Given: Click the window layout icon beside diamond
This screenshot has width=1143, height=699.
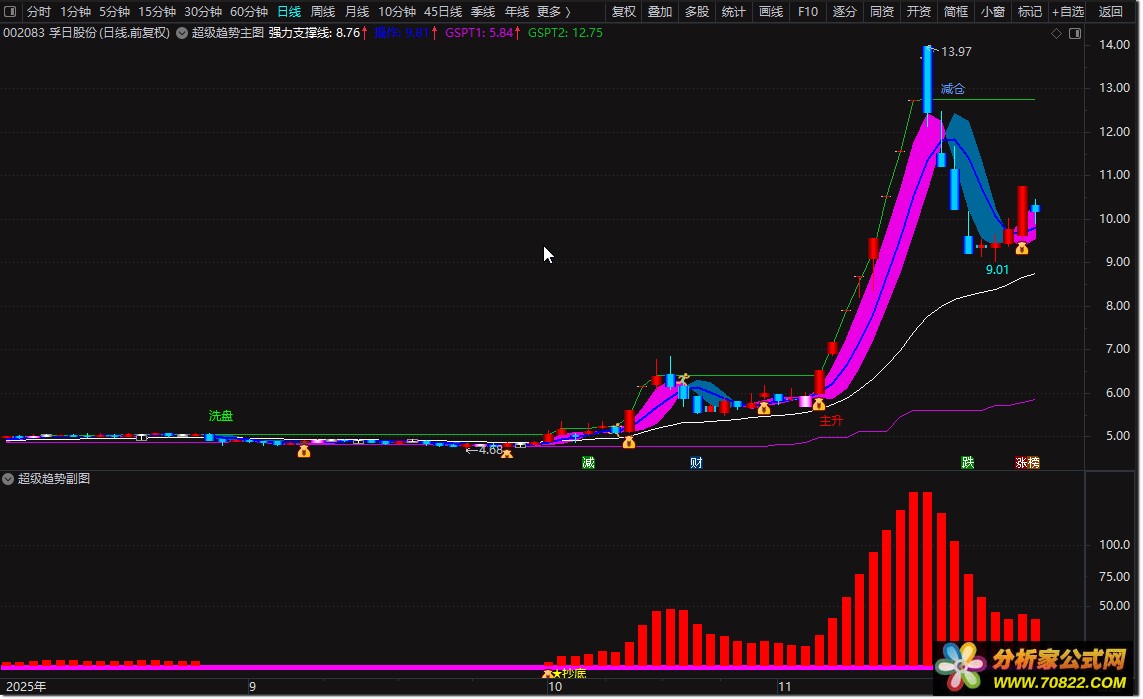Looking at the screenshot, I should [1075, 34].
